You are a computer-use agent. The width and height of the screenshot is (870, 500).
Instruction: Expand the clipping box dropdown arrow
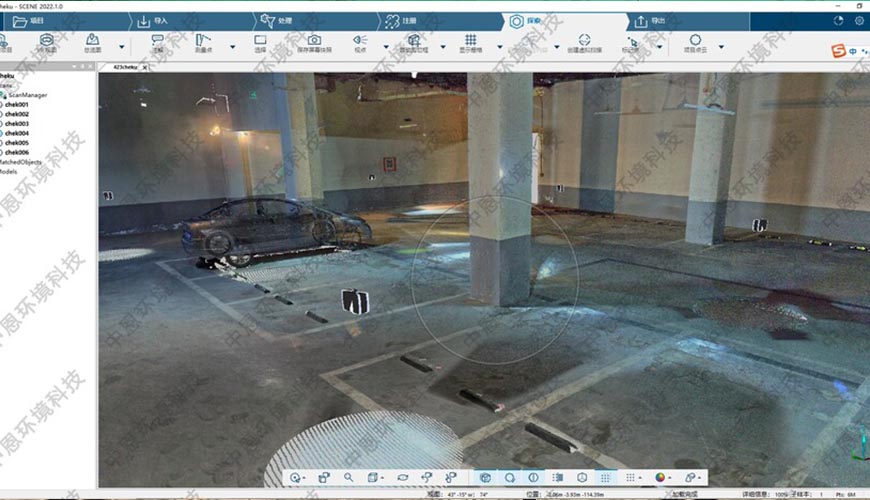[443, 47]
